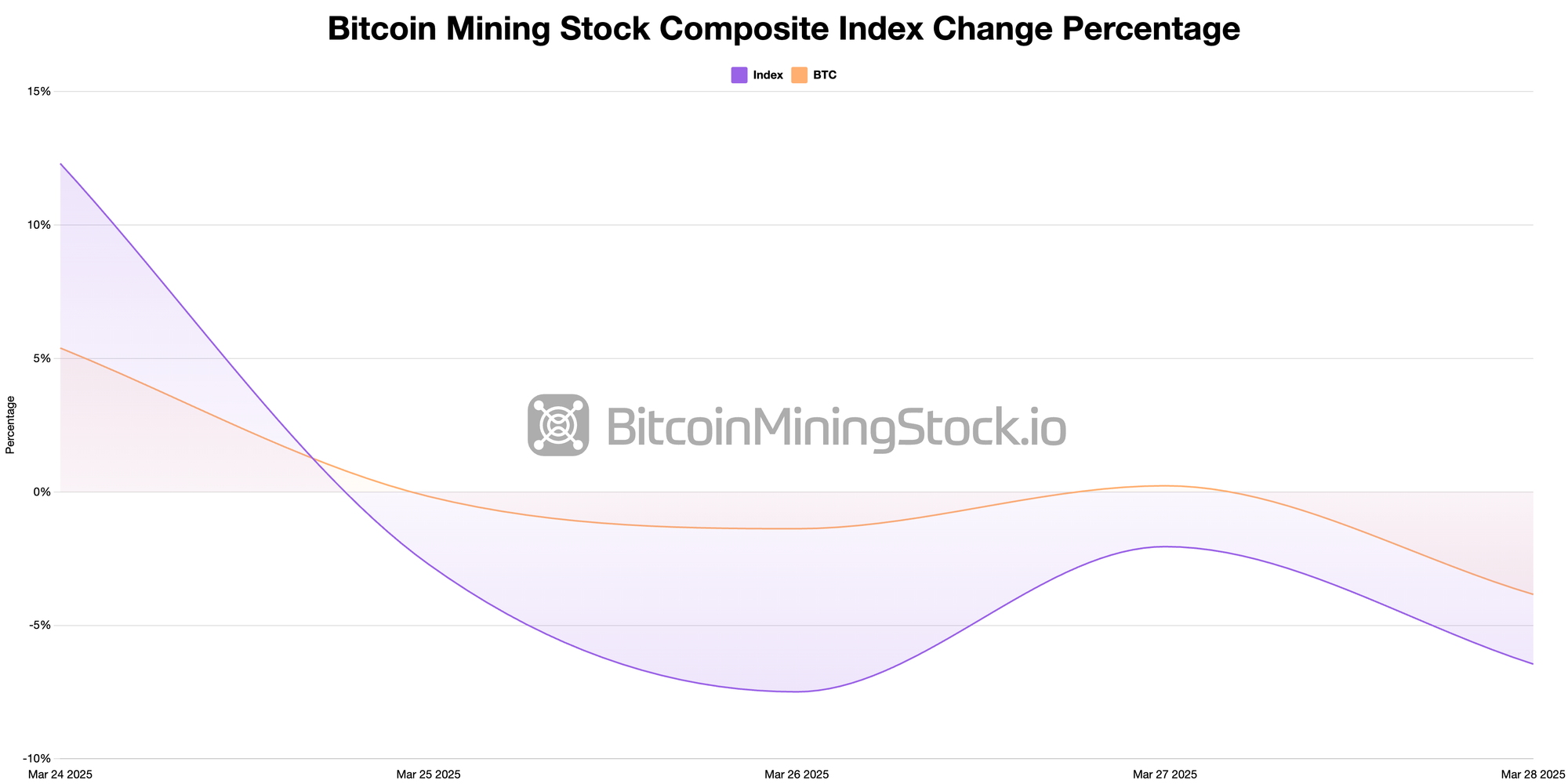Click the Percentage y-axis title
The height and width of the screenshot is (784, 1568).
10,425
